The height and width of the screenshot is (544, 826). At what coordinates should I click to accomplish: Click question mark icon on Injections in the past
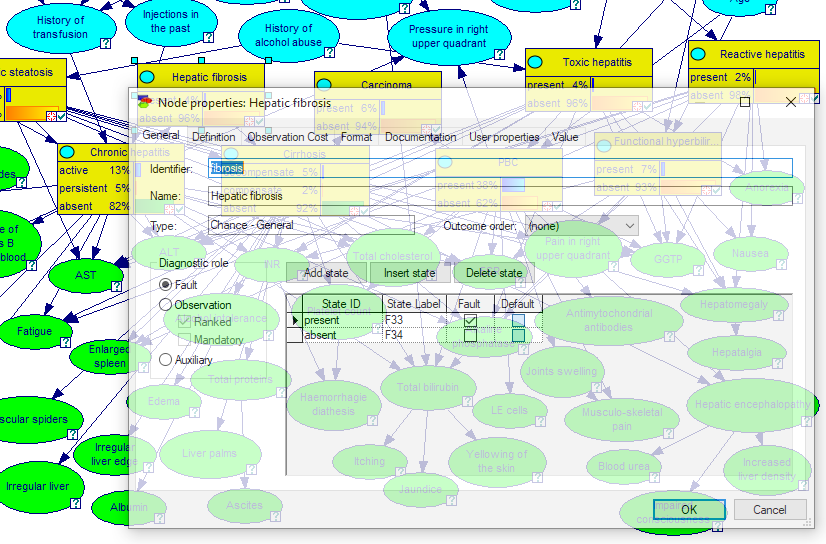(209, 37)
